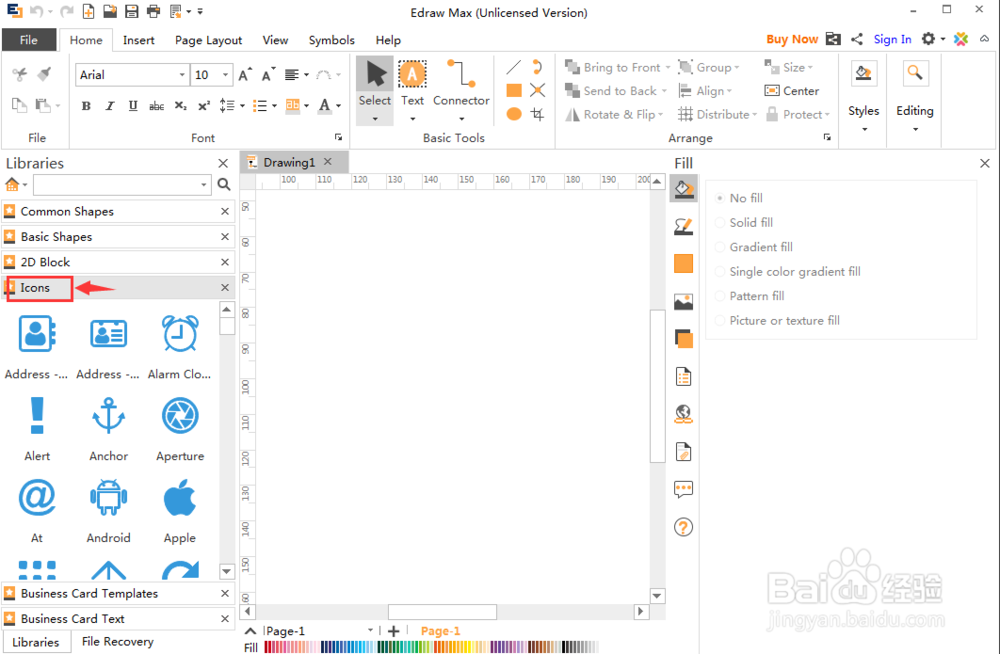The width and height of the screenshot is (1000, 654).
Task: Pick the line drawing tool
Action: point(513,67)
